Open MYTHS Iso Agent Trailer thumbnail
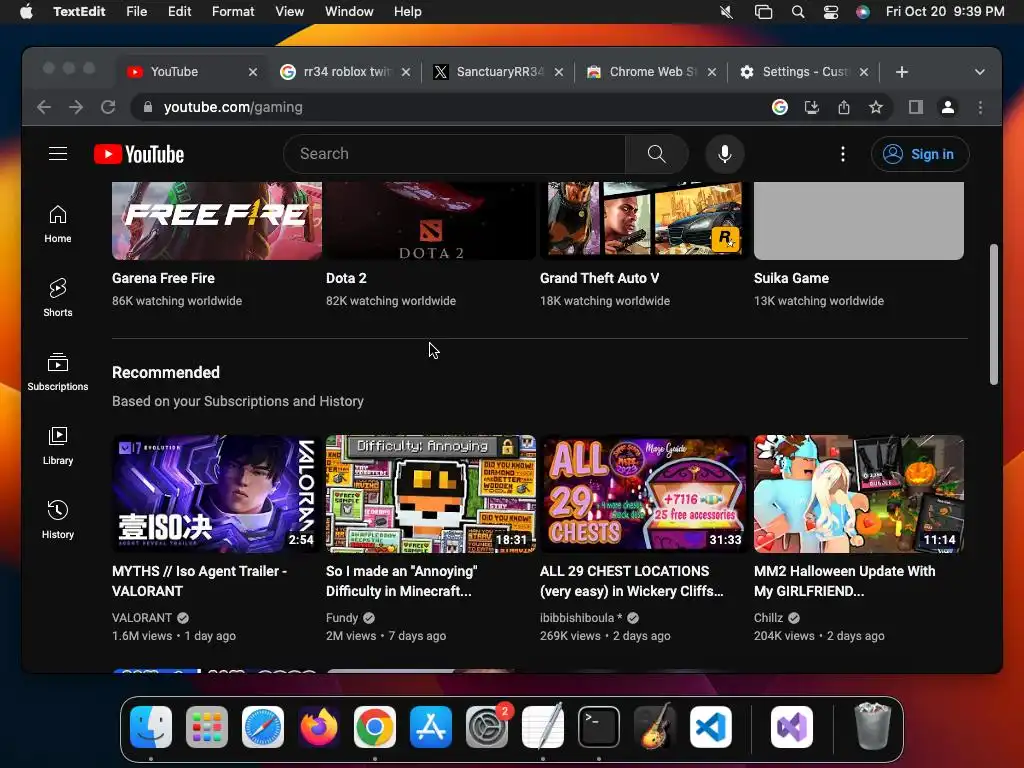The image size is (1024, 768). (x=216, y=494)
